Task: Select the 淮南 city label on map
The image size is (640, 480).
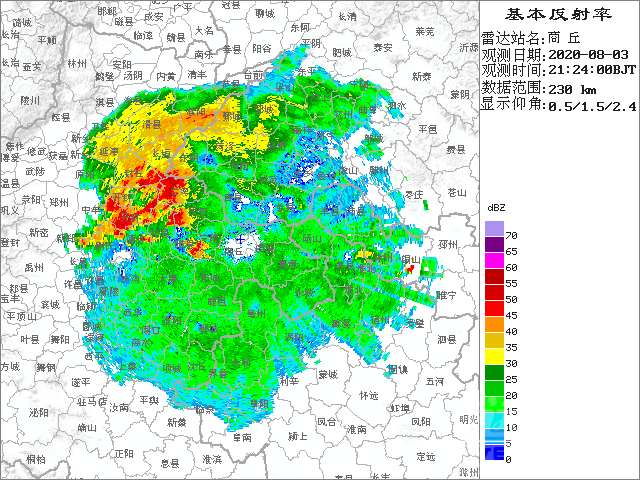Action: coord(355,427)
